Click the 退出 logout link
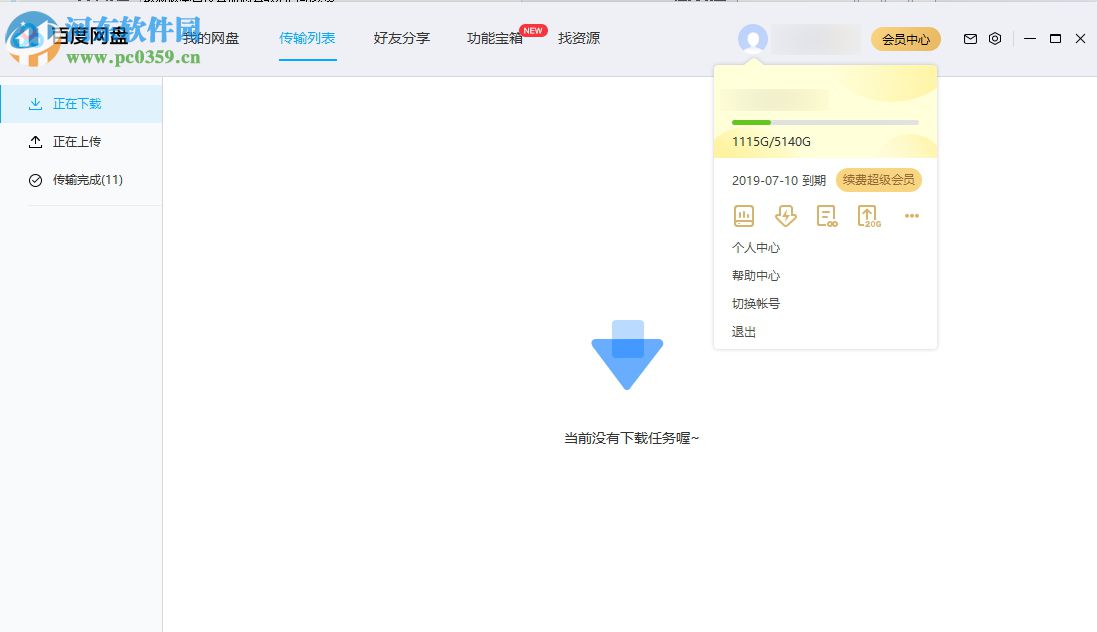This screenshot has height=632, width=1097. [743, 331]
